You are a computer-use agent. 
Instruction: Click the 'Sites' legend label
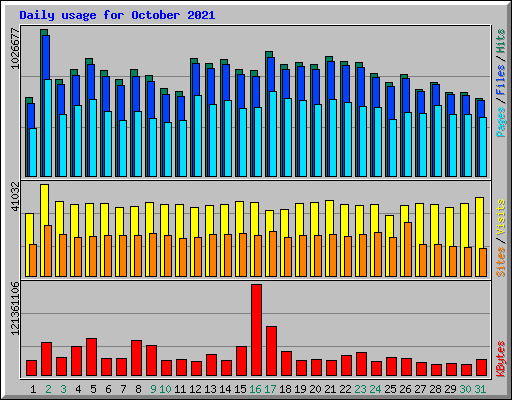[501, 262]
